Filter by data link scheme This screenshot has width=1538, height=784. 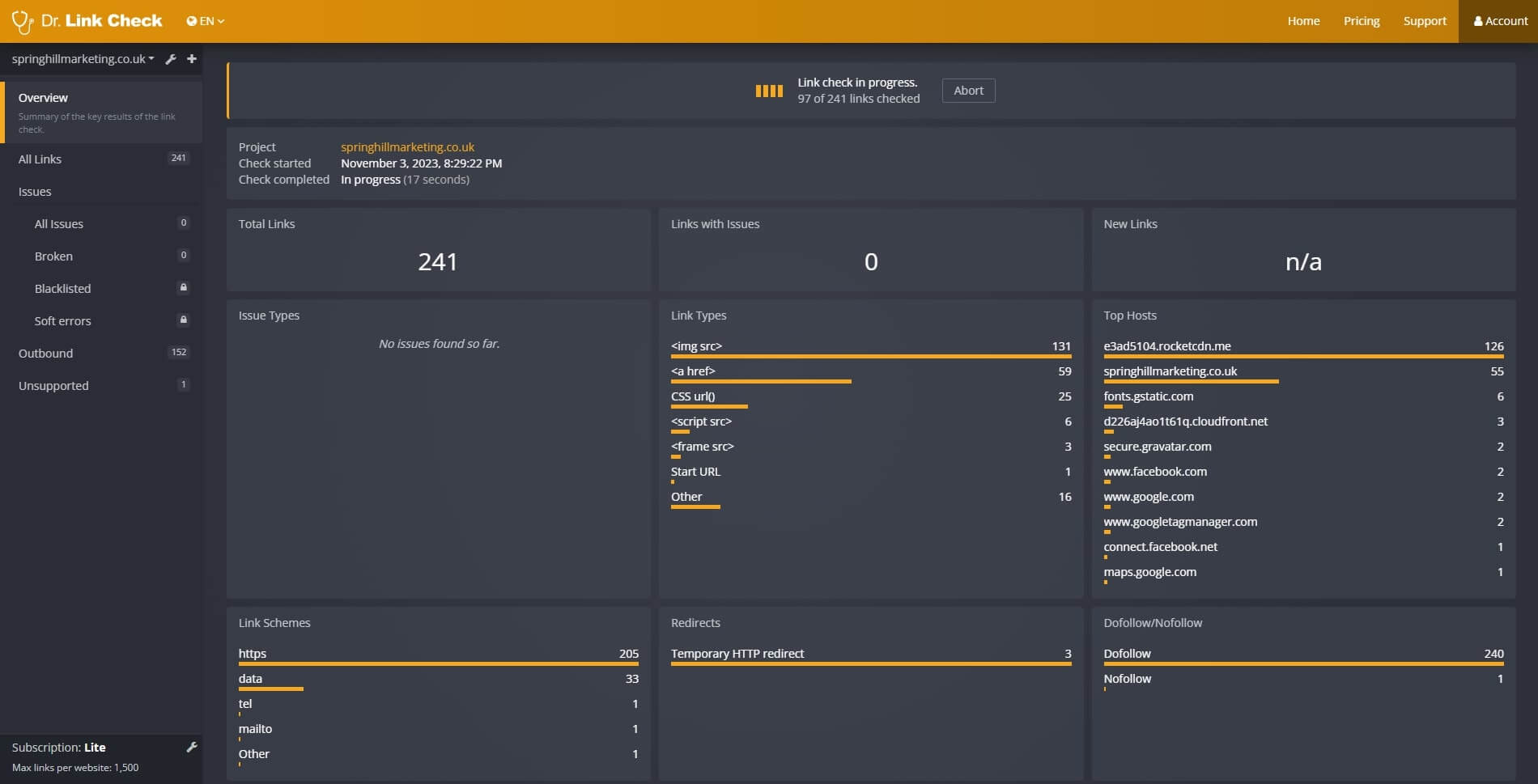[x=250, y=679]
